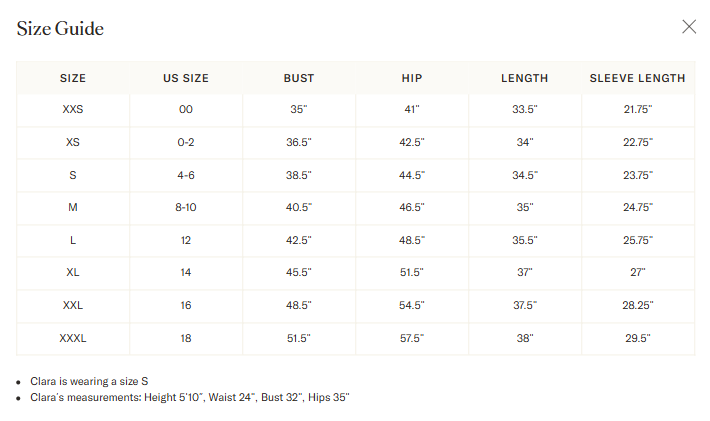
Task: Click the SLEEVE LENGTH column header
Action: [637, 78]
